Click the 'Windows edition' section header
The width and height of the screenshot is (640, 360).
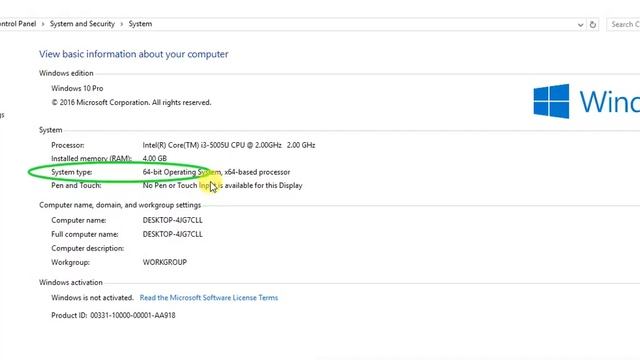(66, 73)
